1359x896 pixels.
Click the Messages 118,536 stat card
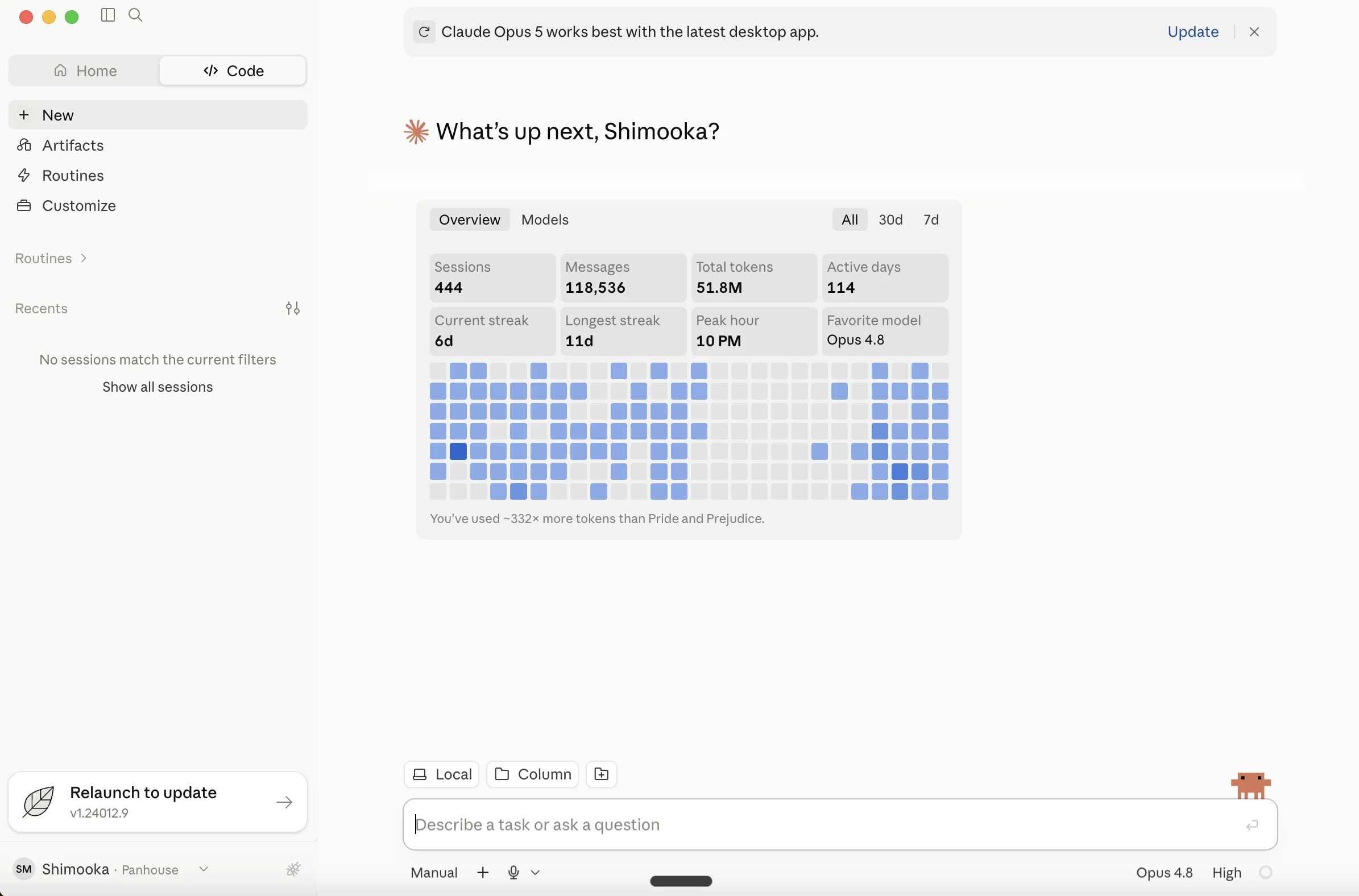(623, 277)
